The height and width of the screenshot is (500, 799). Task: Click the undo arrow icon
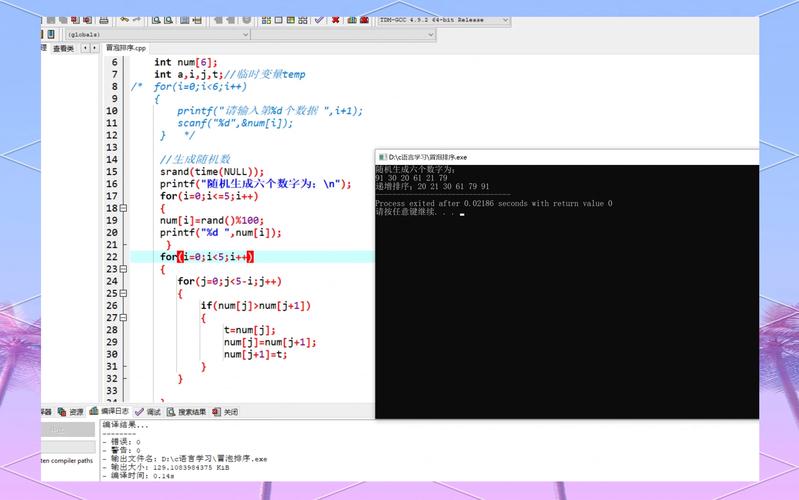[x=123, y=19]
